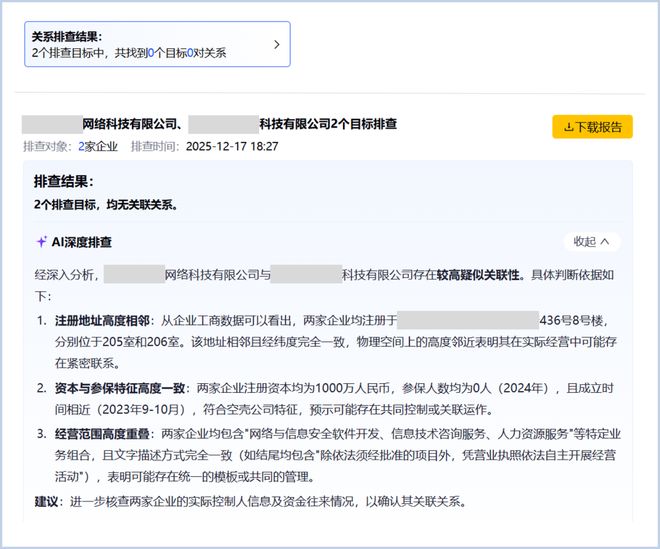This screenshot has height=549, width=660.
Task: Download the report via 下载报告 button
Action: [592, 127]
